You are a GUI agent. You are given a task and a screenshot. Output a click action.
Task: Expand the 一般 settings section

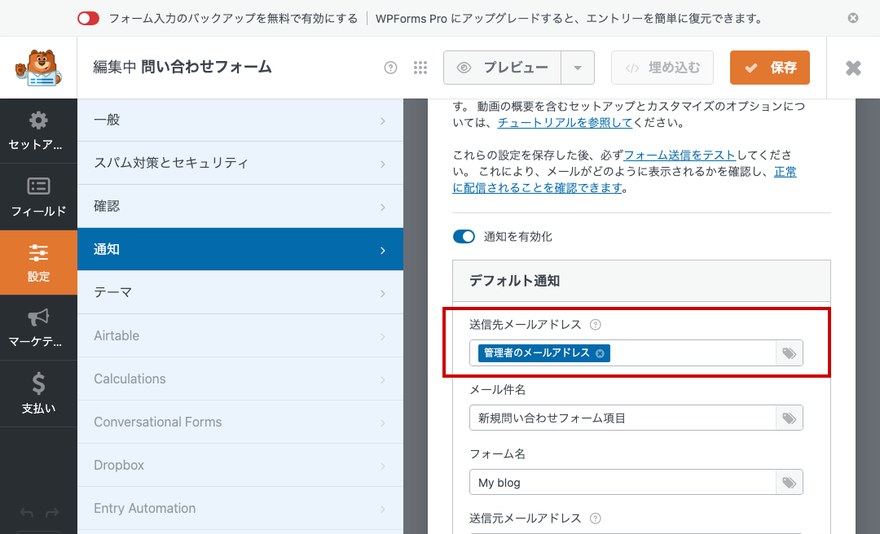[x=240, y=120]
